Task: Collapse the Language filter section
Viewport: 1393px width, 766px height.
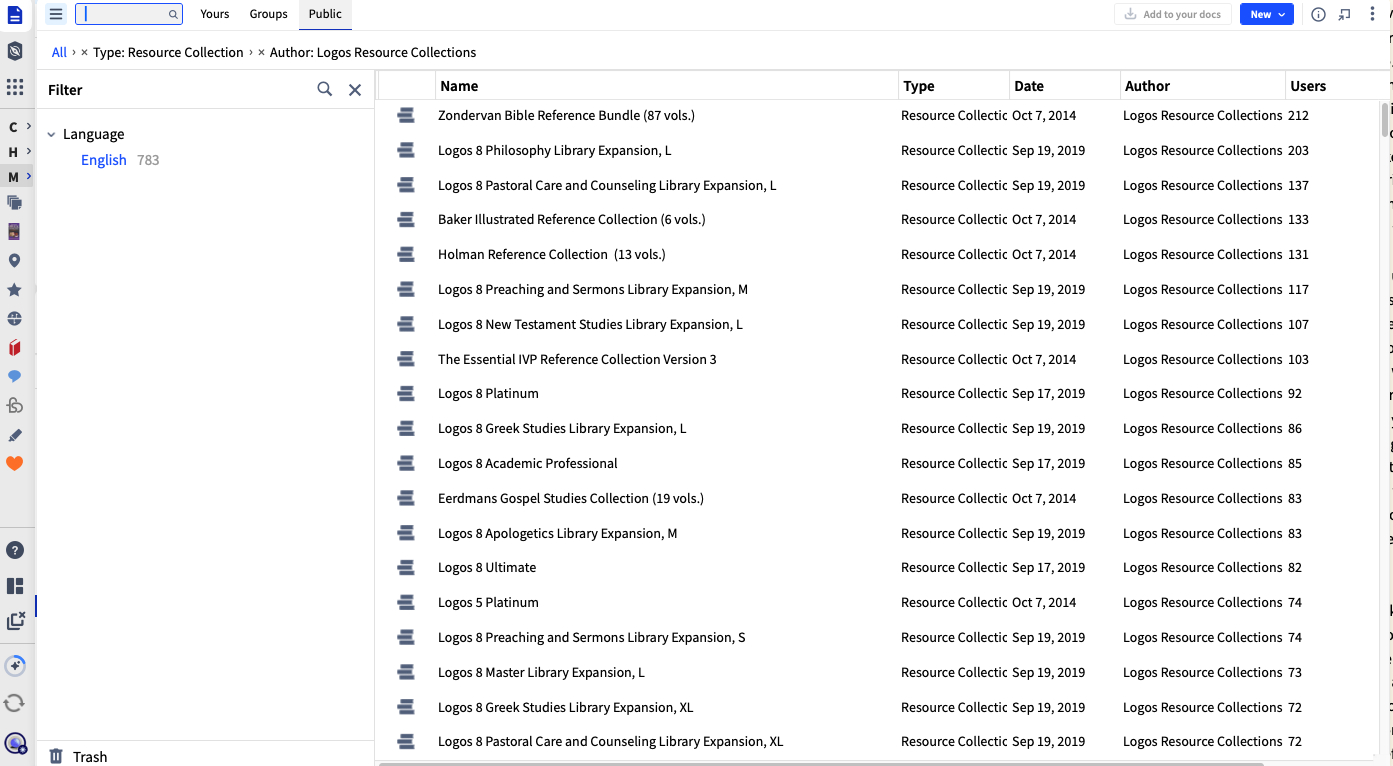Action: (x=51, y=134)
